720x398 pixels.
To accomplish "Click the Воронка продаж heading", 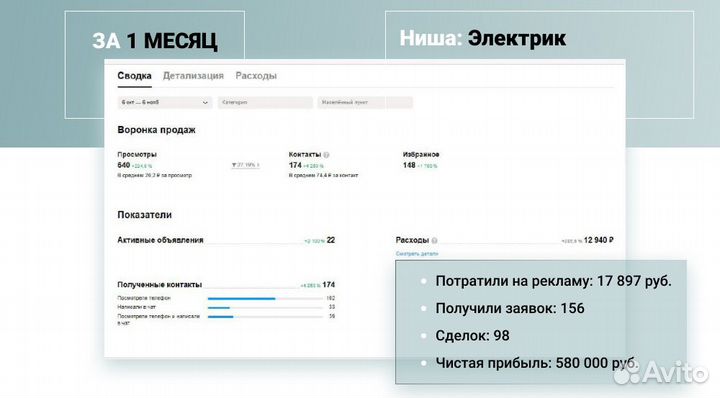I will click(x=157, y=130).
